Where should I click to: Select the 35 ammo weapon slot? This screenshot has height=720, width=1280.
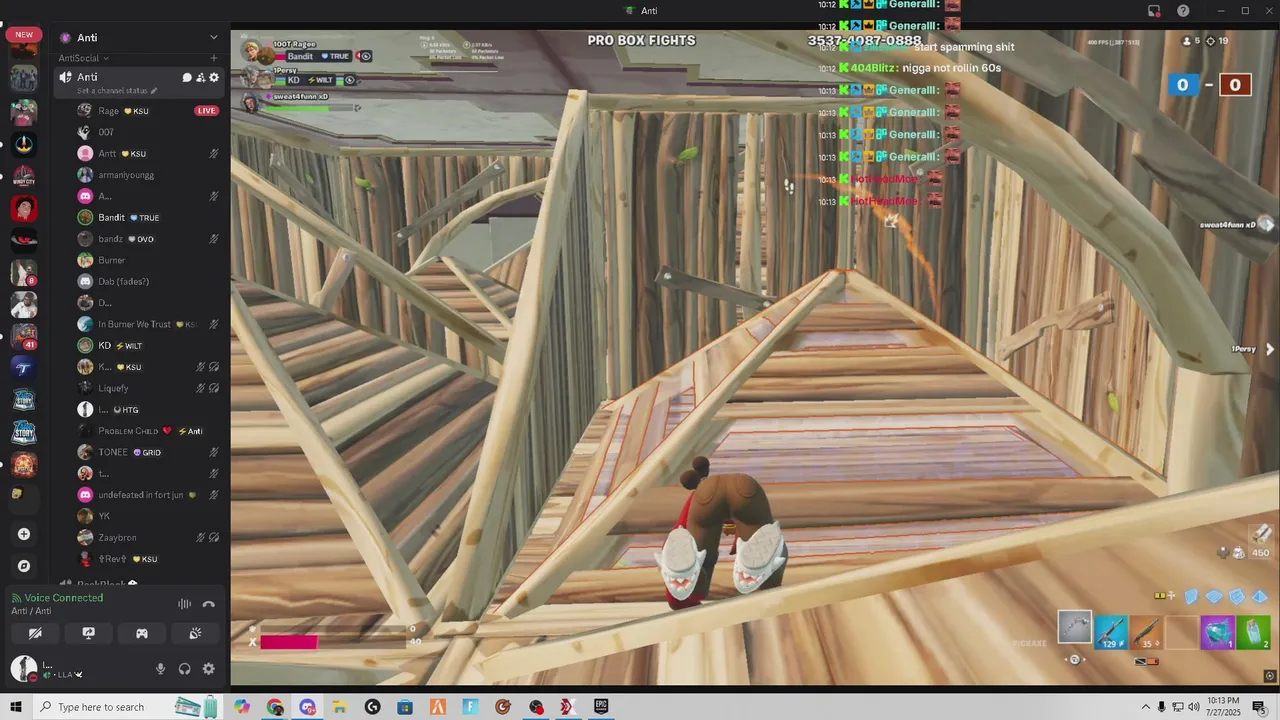click(1146, 632)
